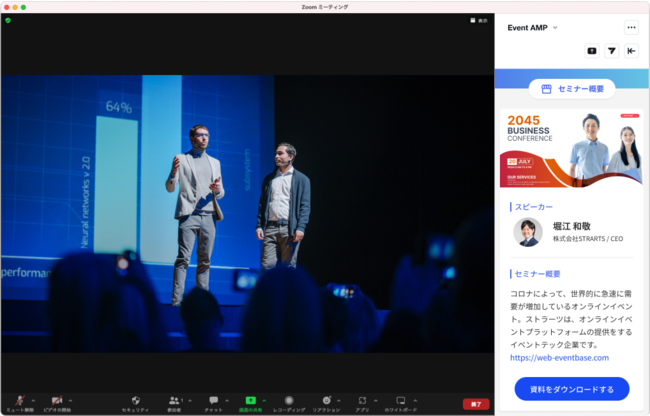Collapse the Event AMP side panel
The height and width of the screenshot is (416, 650).
pos(631,51)
